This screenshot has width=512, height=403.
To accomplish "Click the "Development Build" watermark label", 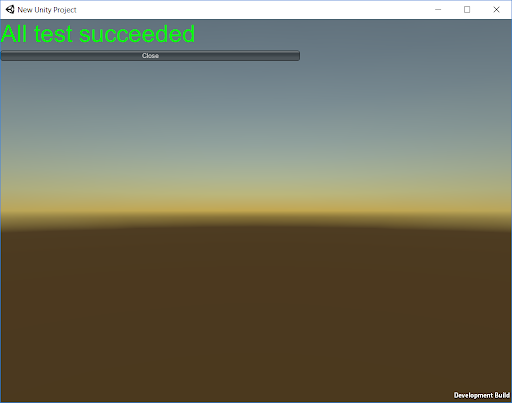I will (482, 395).
